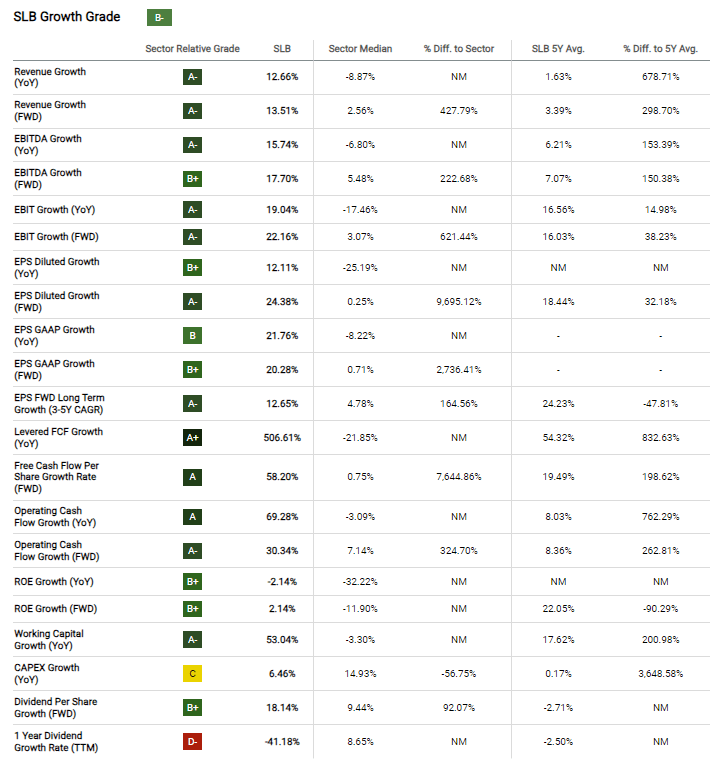Click the B+ grade badge for Dividend Per Share Growth

[193, 708]
